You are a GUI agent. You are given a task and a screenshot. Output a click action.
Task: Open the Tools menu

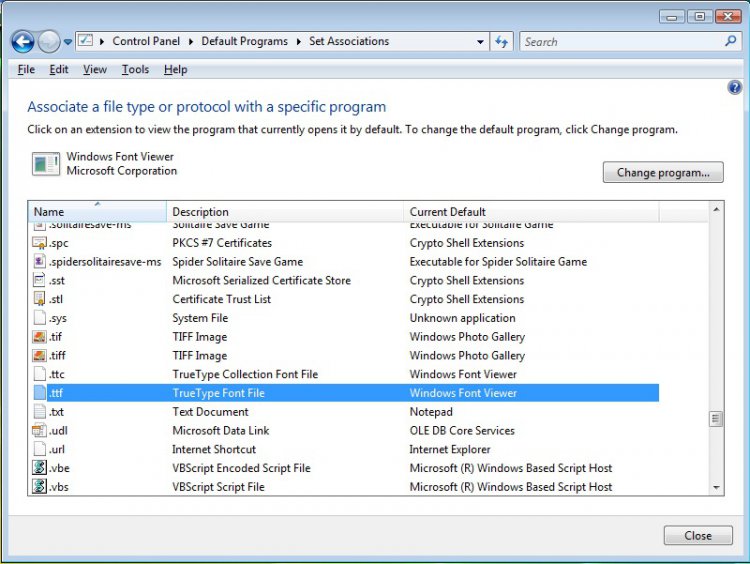point(135,69)
